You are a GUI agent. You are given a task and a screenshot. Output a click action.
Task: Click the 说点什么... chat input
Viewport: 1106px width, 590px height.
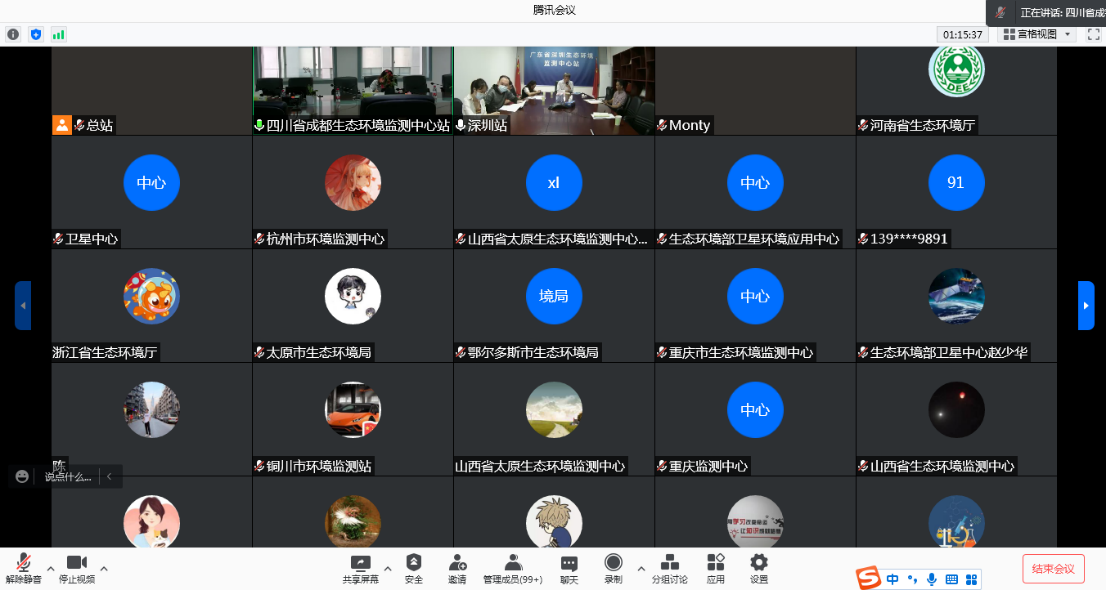point(68,477)
